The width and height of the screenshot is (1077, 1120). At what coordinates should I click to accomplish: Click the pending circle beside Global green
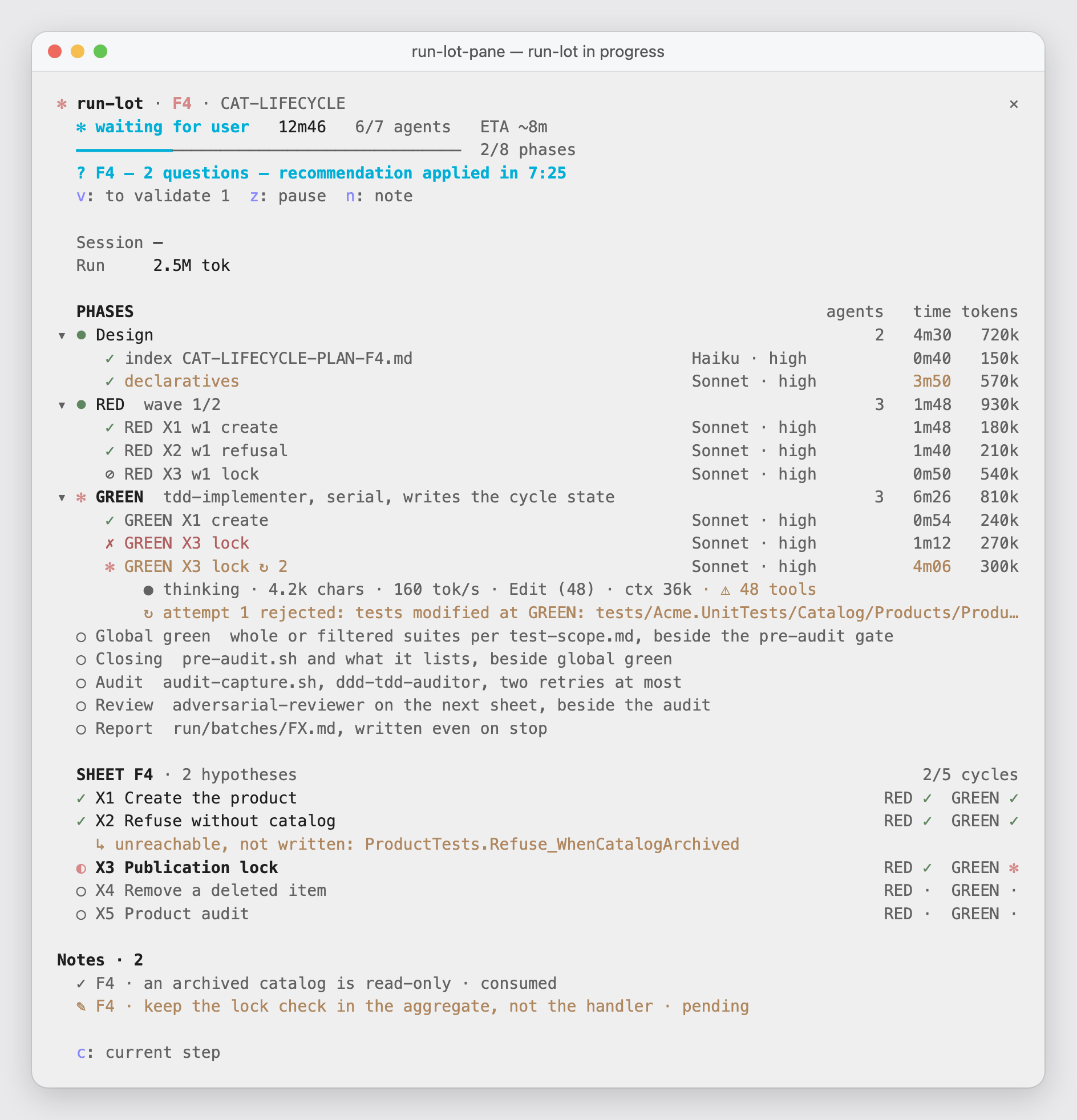(81, 637)
